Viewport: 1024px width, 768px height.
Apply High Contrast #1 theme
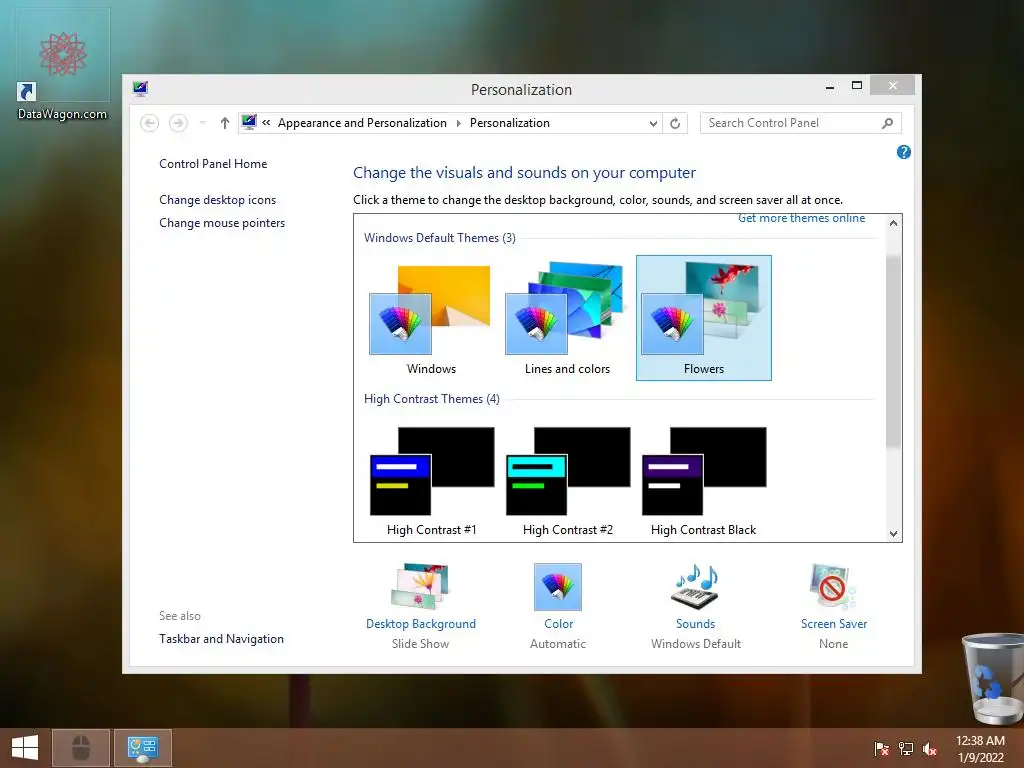coord(431,481)
